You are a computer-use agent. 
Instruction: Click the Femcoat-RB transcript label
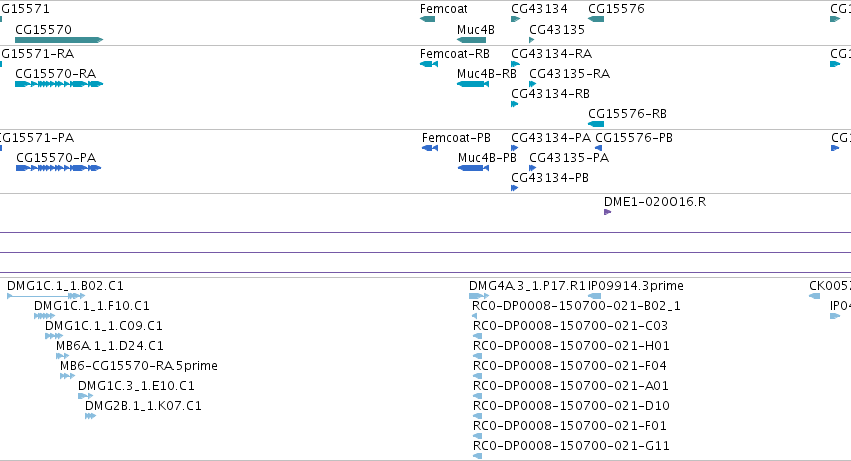point(455,54)
